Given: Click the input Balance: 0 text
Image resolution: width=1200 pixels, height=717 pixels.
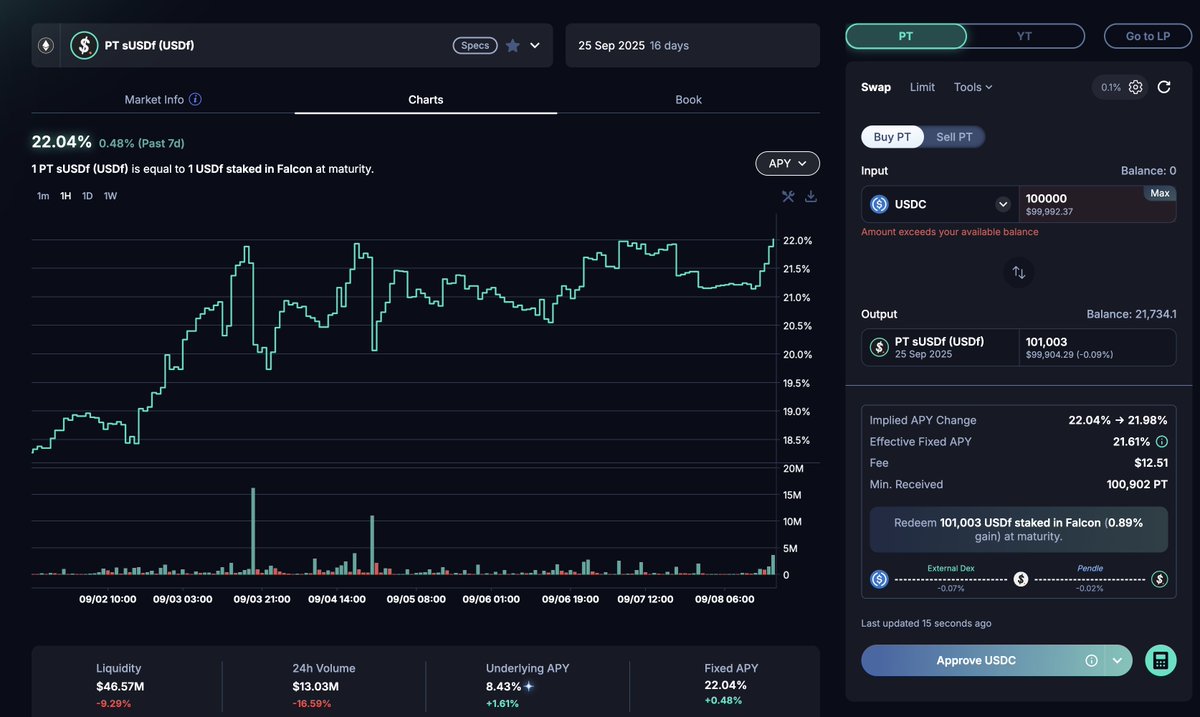Looking at the screenshot, I should coord(1149,171).
